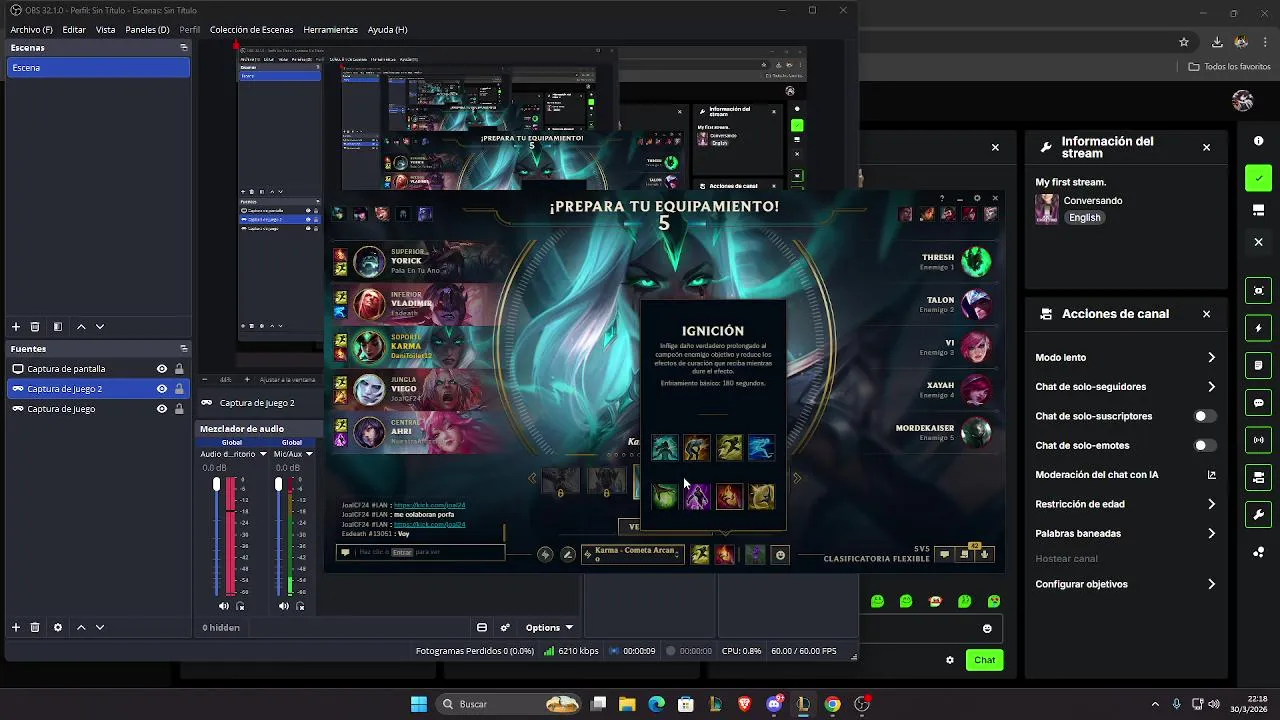Screen dimensions: 1280x720
Task: Open Moderación del chat con IA
Action: [1125, 475]
